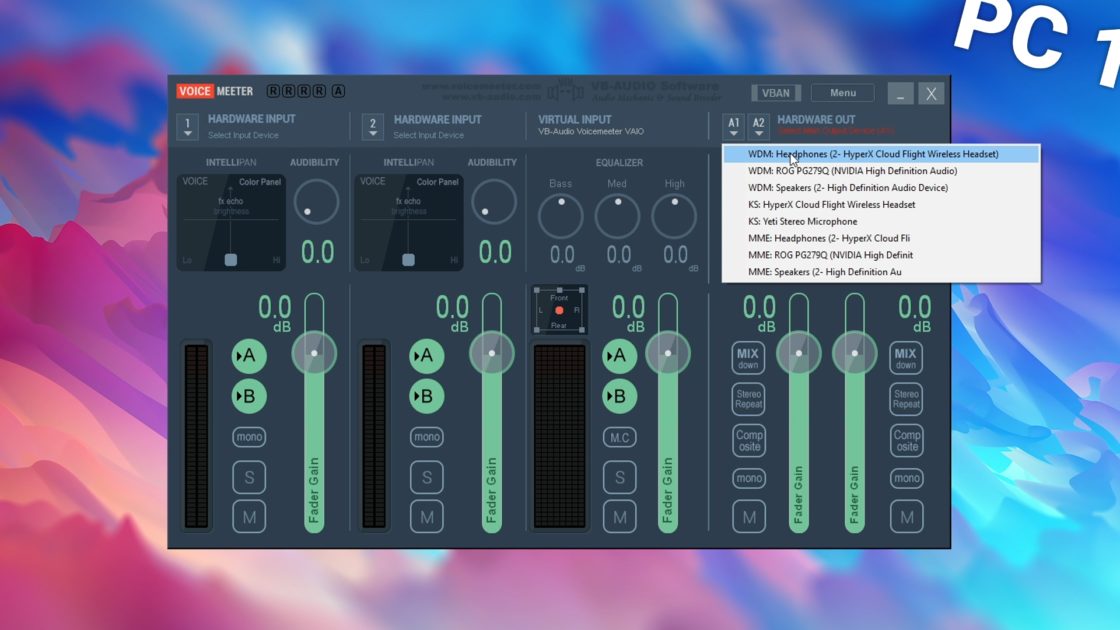
Task: Toggle bus B routing on virtual input
Action: (619, 396)
